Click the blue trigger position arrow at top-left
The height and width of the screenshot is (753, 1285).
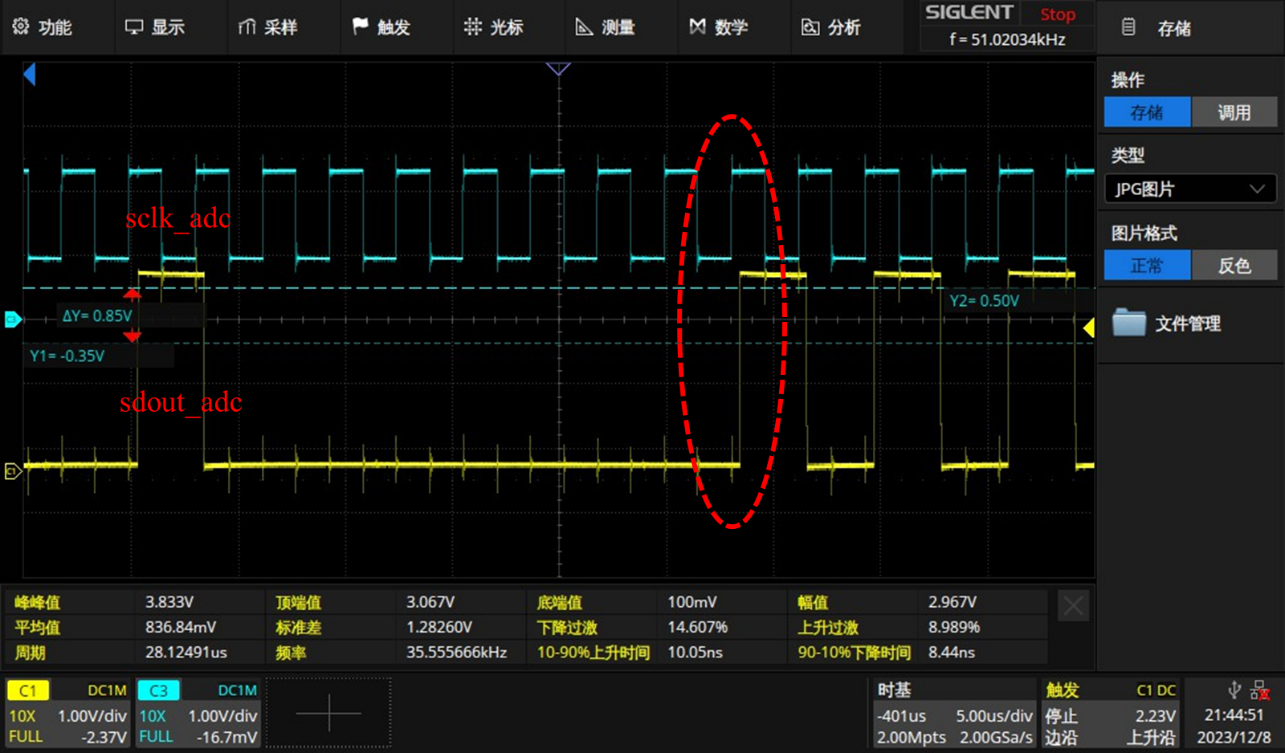tap(29, 74)
